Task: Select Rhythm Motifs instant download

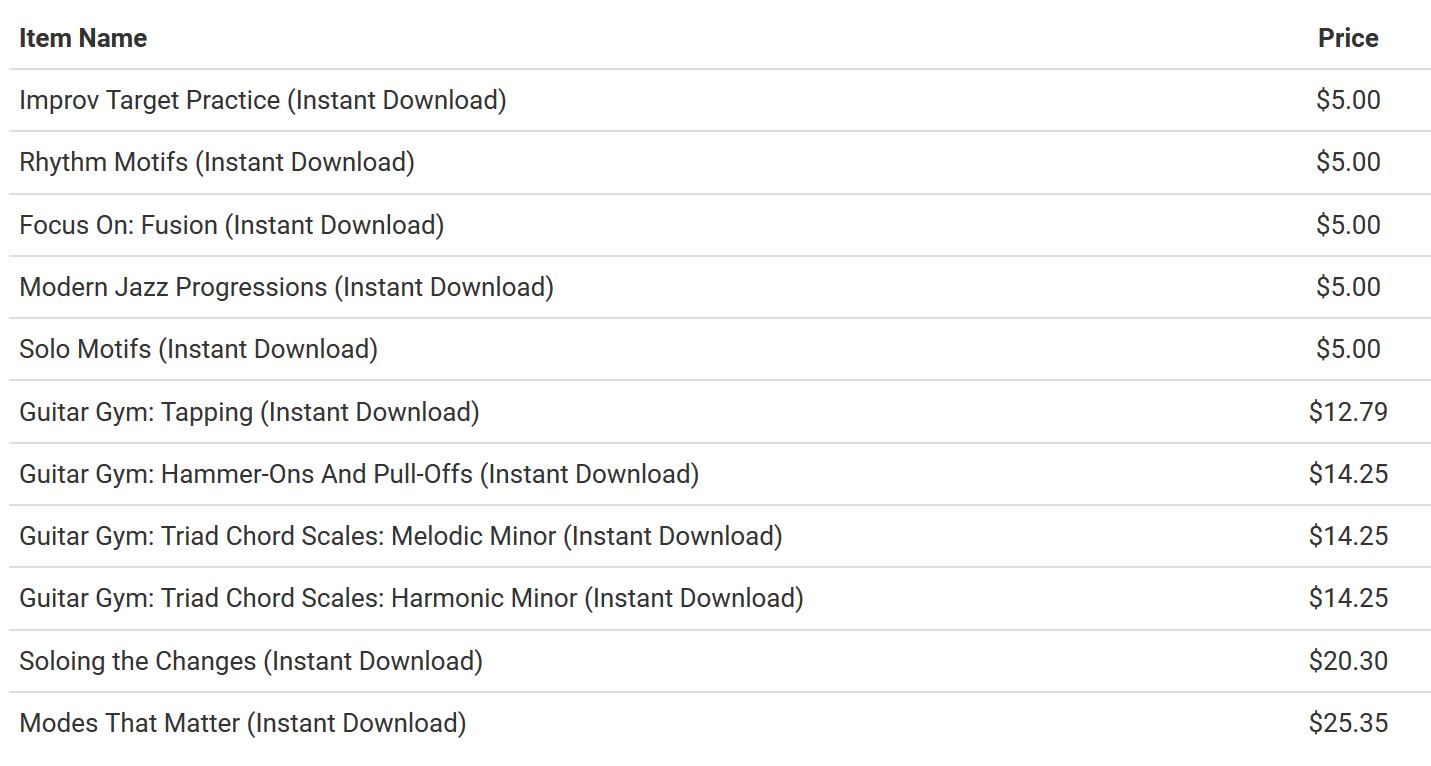Action: pos(216,162)
